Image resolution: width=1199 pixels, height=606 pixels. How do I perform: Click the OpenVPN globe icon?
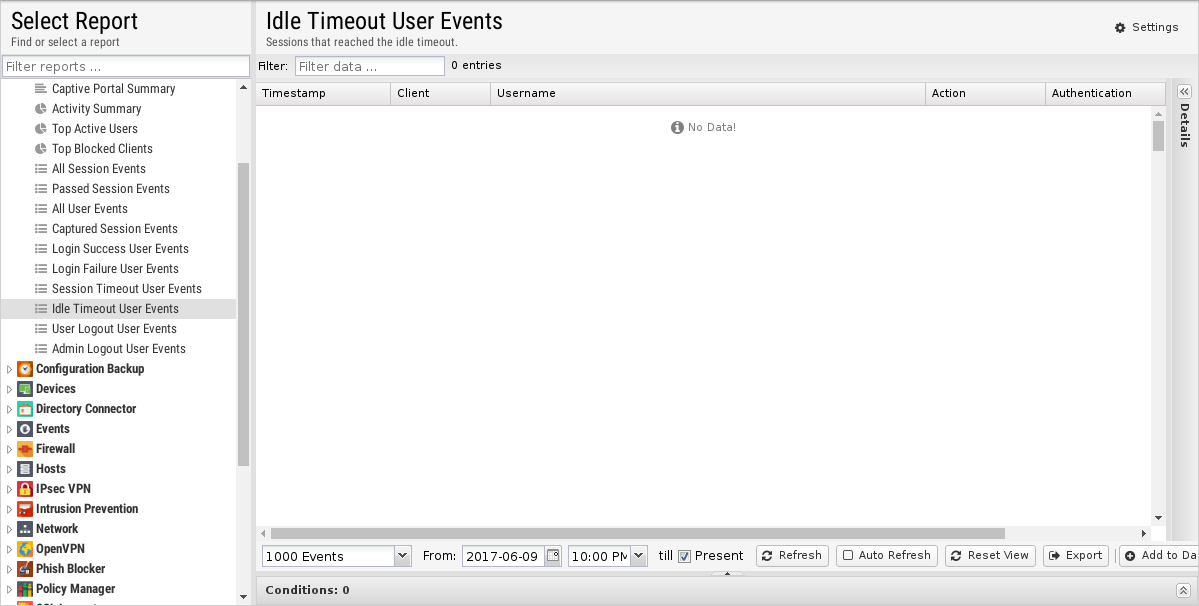point(24,549)
